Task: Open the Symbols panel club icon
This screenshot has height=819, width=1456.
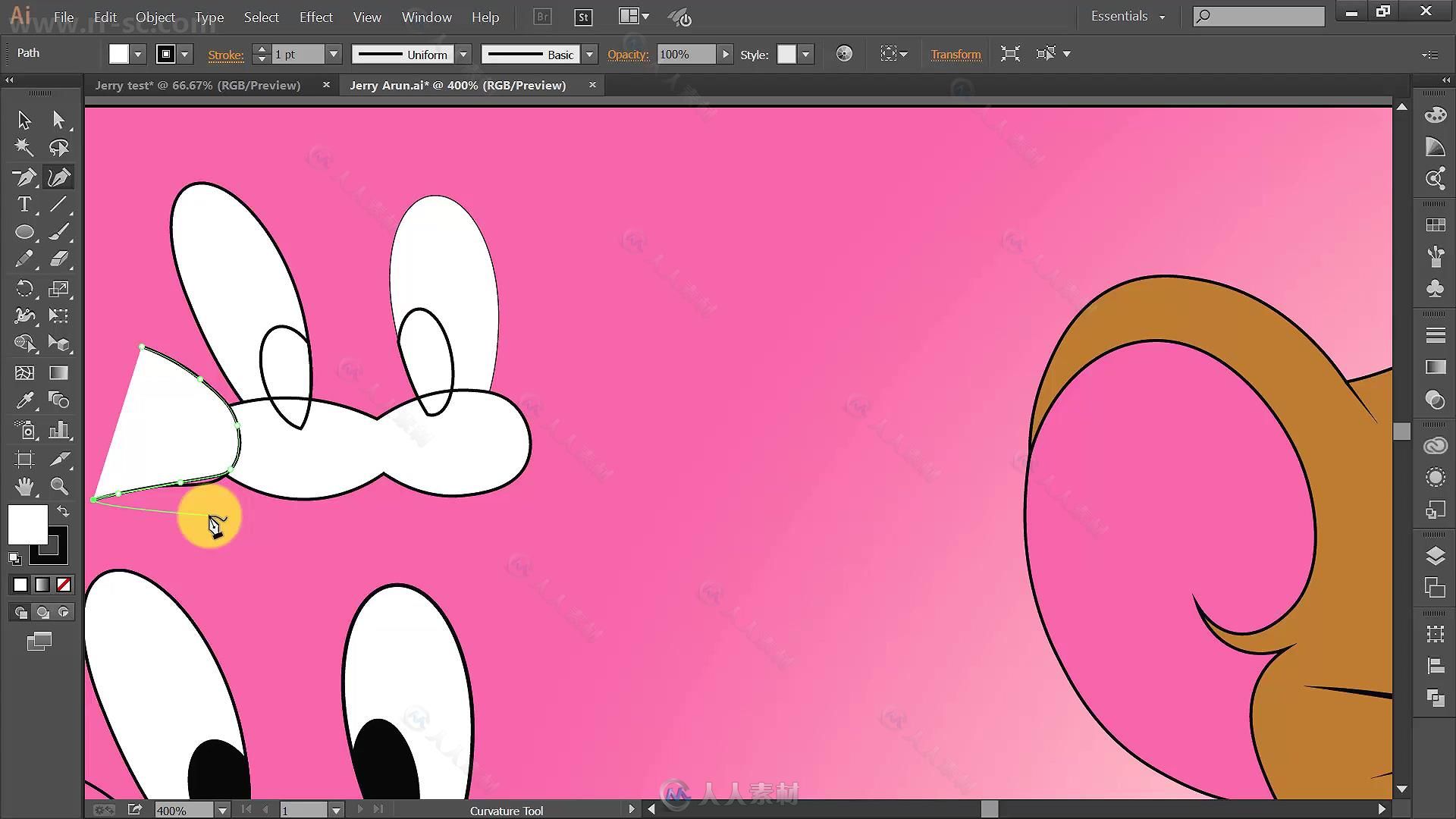Action: coord(1435,288)
